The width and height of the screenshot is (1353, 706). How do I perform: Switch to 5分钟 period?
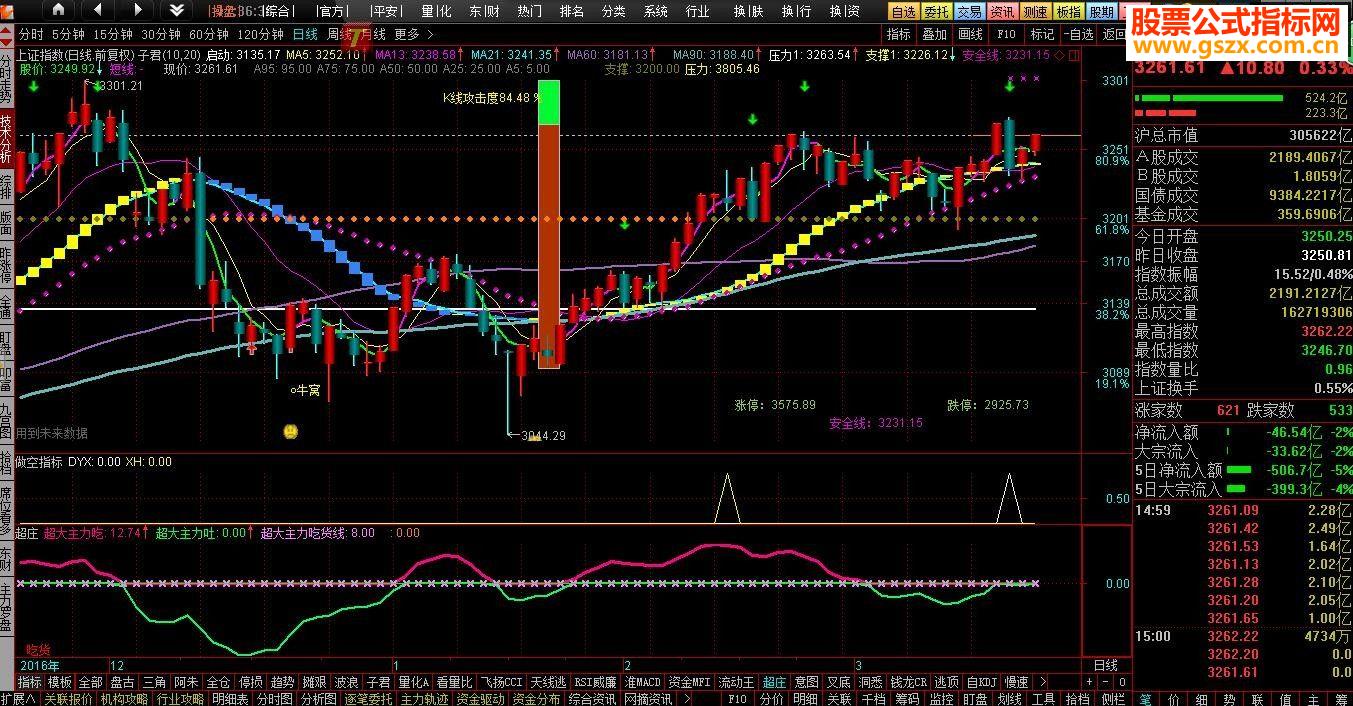(x=69, y=34)
